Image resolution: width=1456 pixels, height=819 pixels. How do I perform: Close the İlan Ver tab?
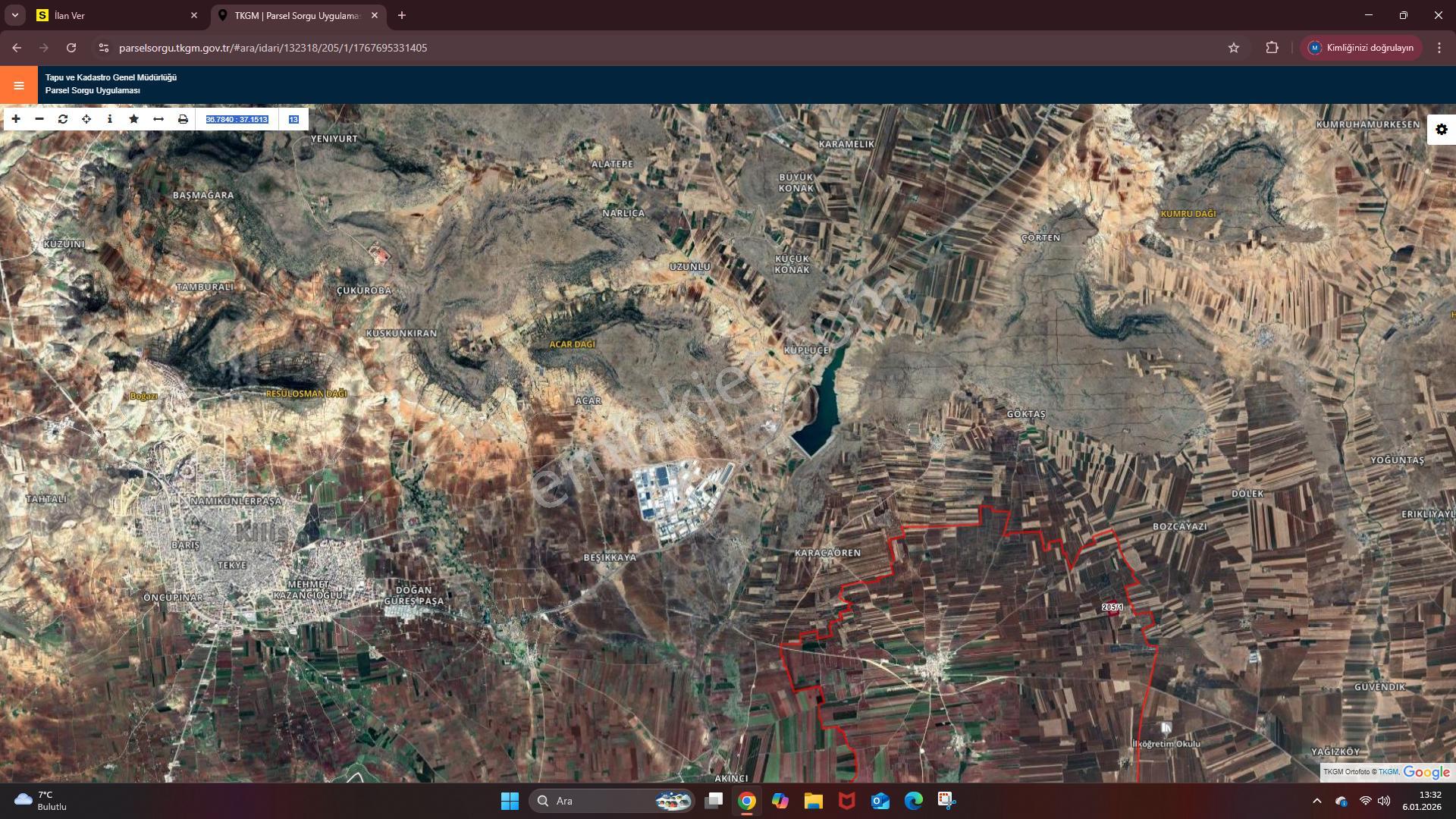[x=193, y=15]
